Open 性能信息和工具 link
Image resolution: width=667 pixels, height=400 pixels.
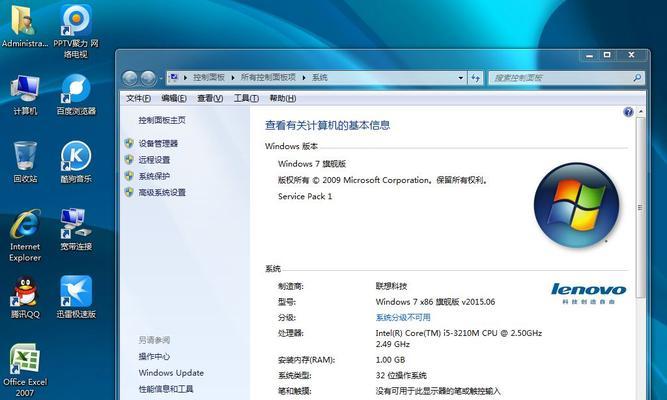point(166,389)
